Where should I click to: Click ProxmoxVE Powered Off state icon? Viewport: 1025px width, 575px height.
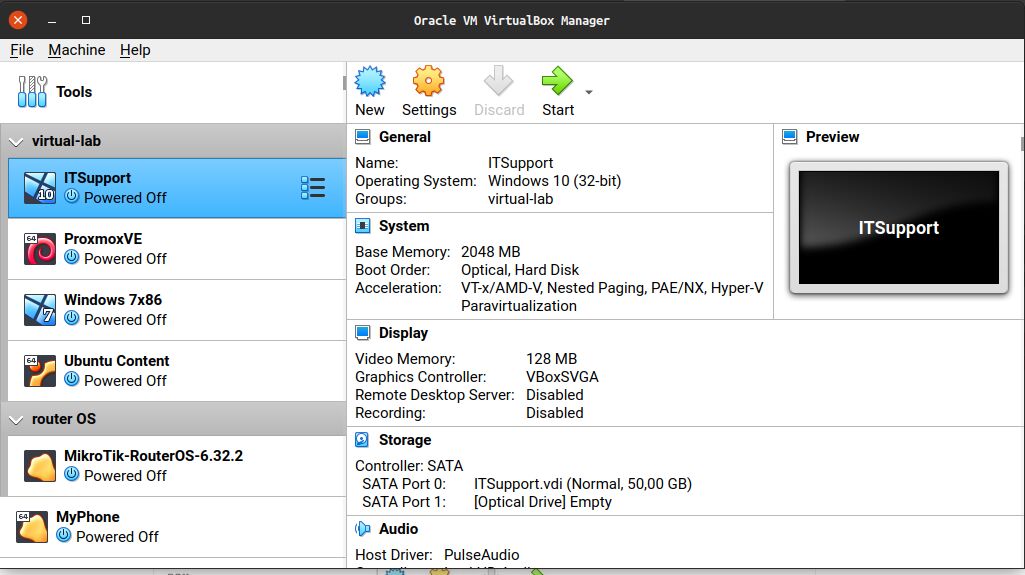click(x=72, y=257)
